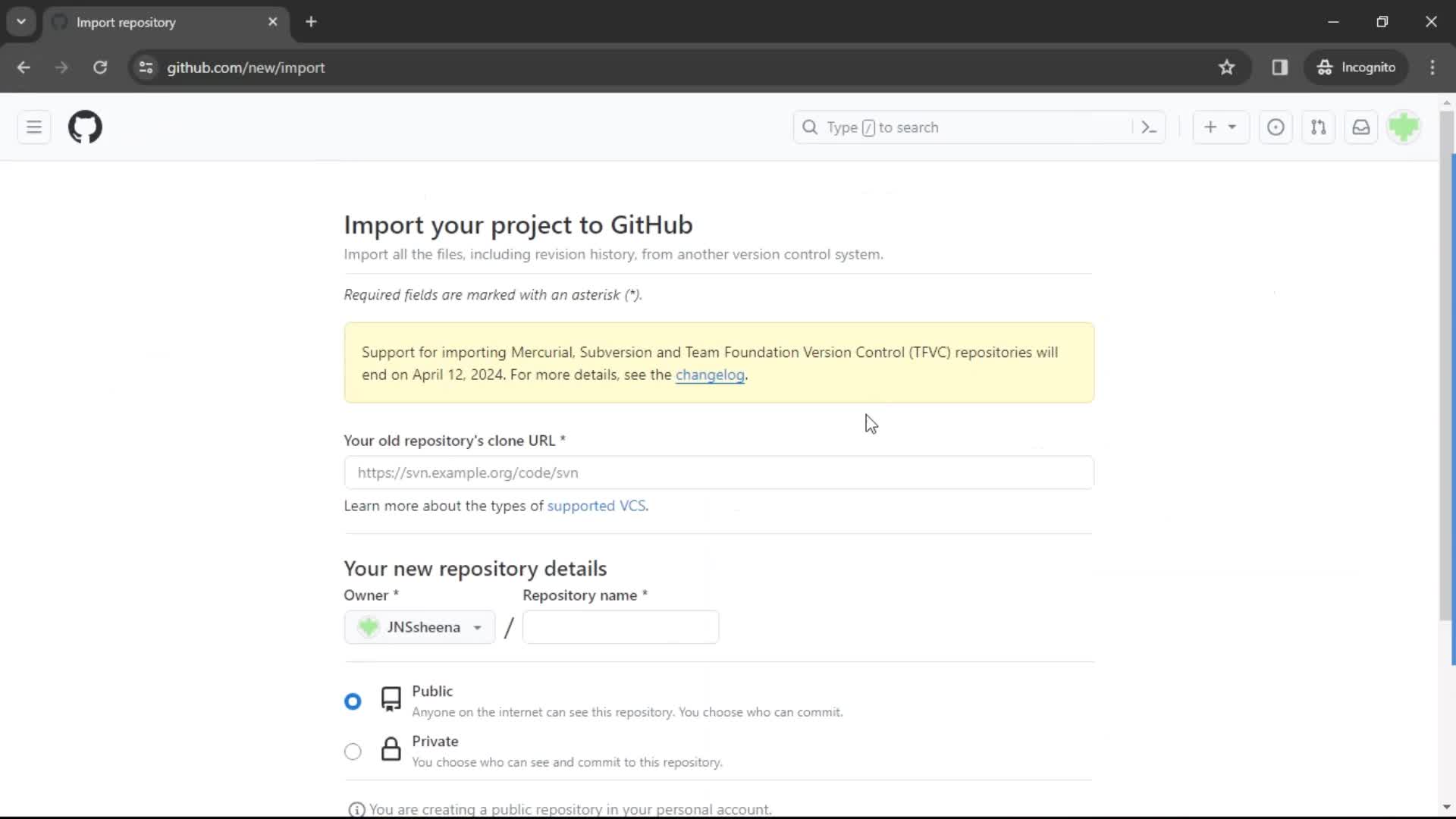Click the add new browser tab button
Image resolution: width=1456 pixels, height=819 pixels.
311,22
